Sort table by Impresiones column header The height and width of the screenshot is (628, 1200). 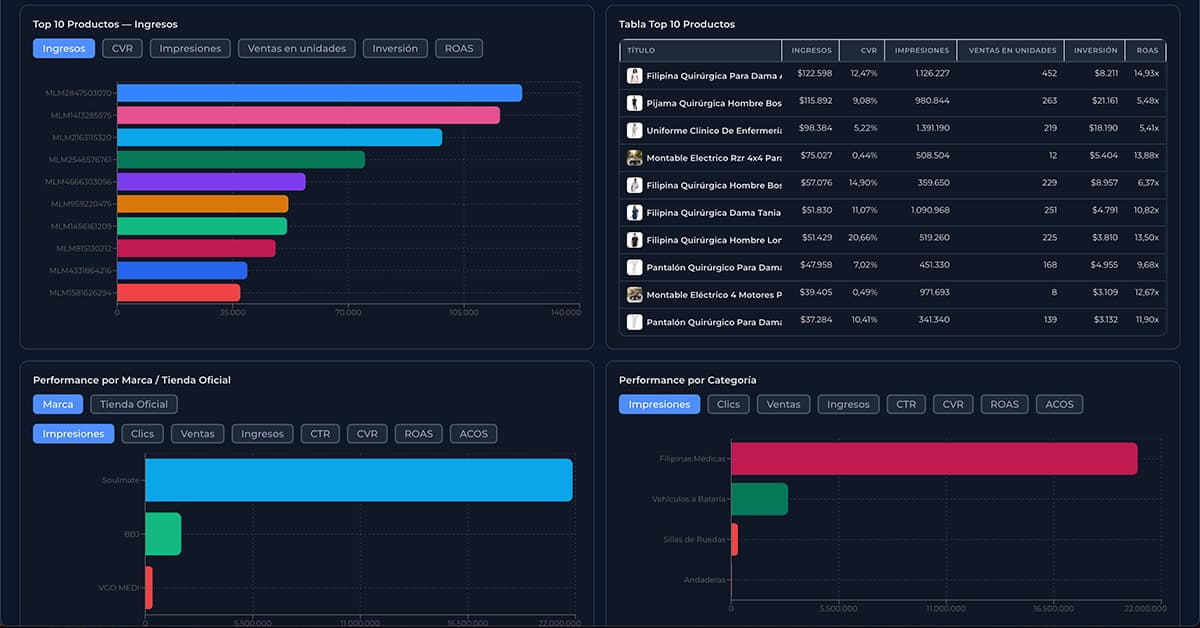[921, 50]
